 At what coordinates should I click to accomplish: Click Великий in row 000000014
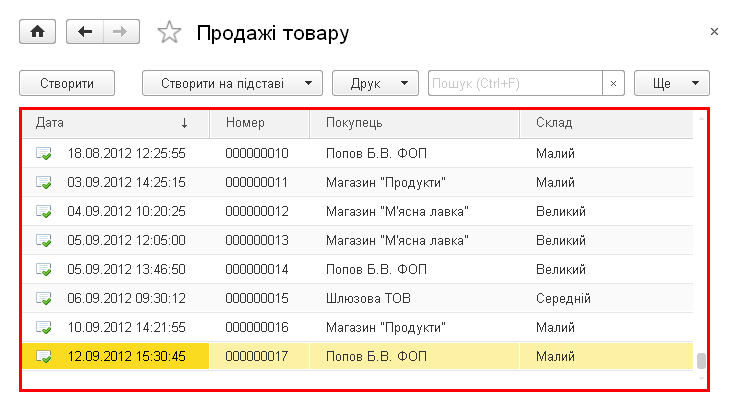(561, 270)
